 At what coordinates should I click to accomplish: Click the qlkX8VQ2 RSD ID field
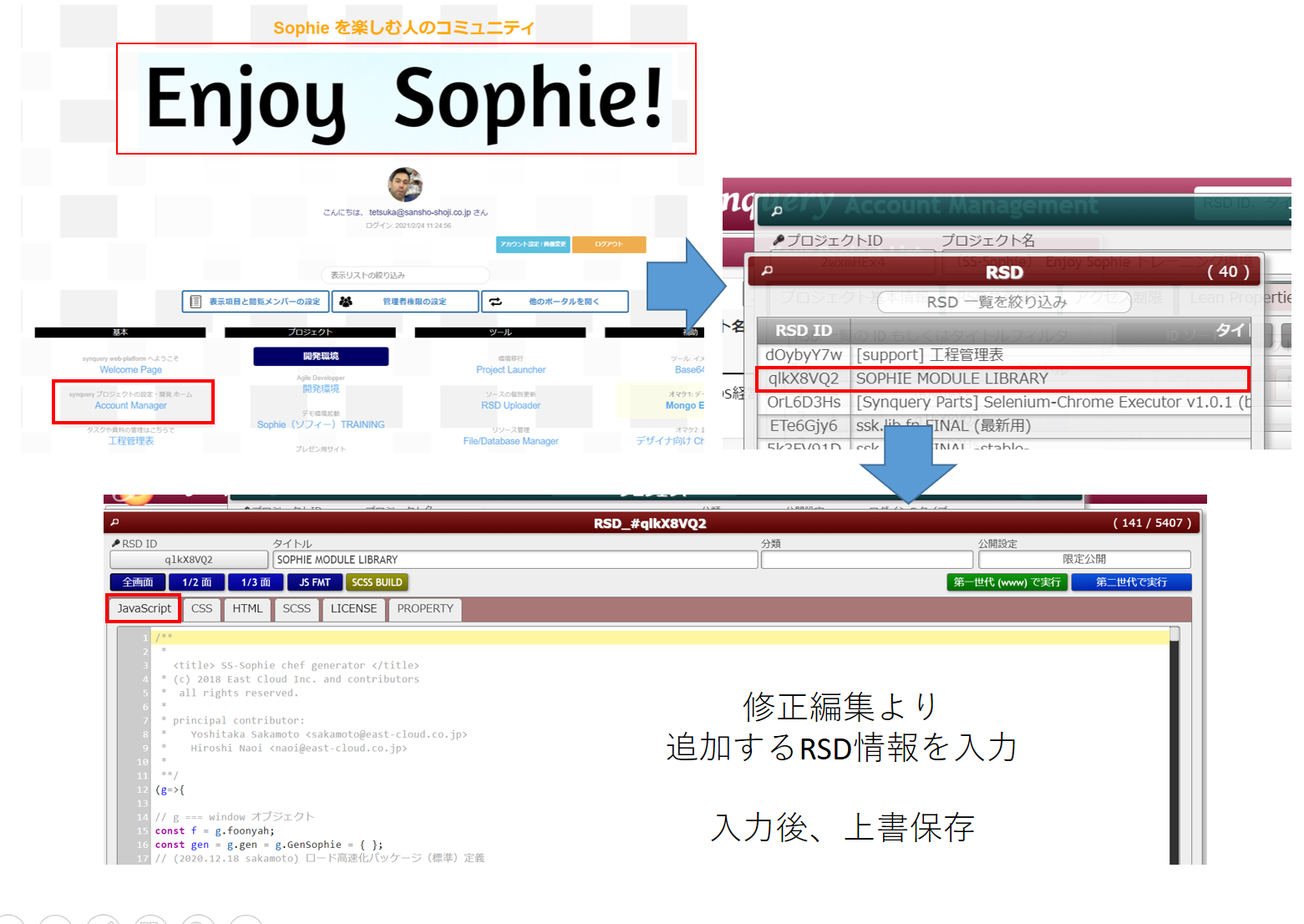[x=189, y=560]
